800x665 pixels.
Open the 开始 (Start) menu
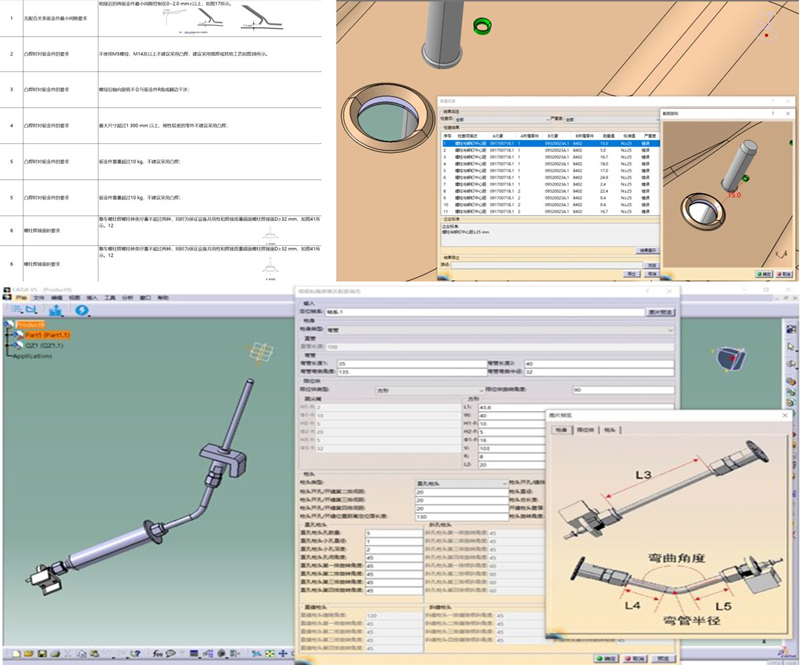pos(20,298)
